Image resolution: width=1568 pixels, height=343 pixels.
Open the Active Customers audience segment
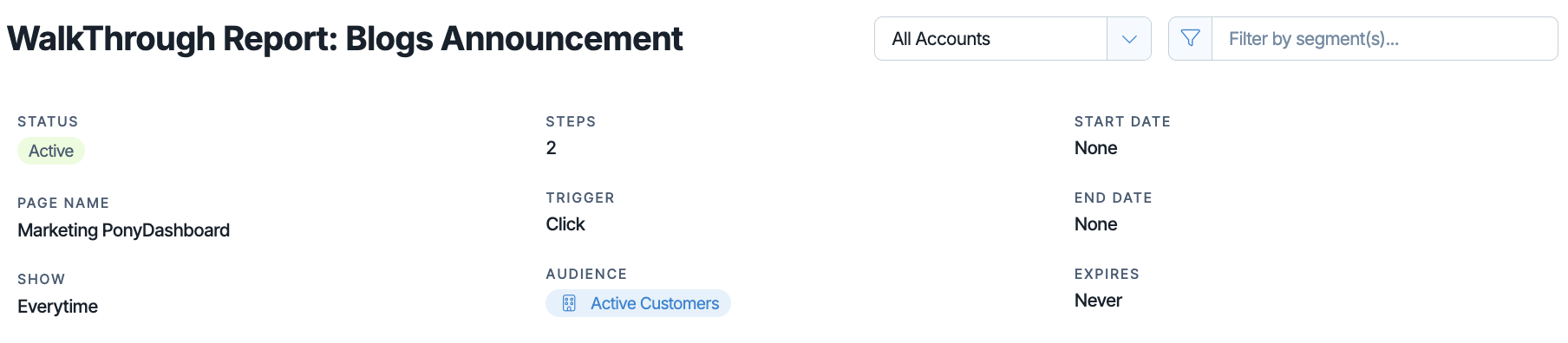[x=638, y=303]
